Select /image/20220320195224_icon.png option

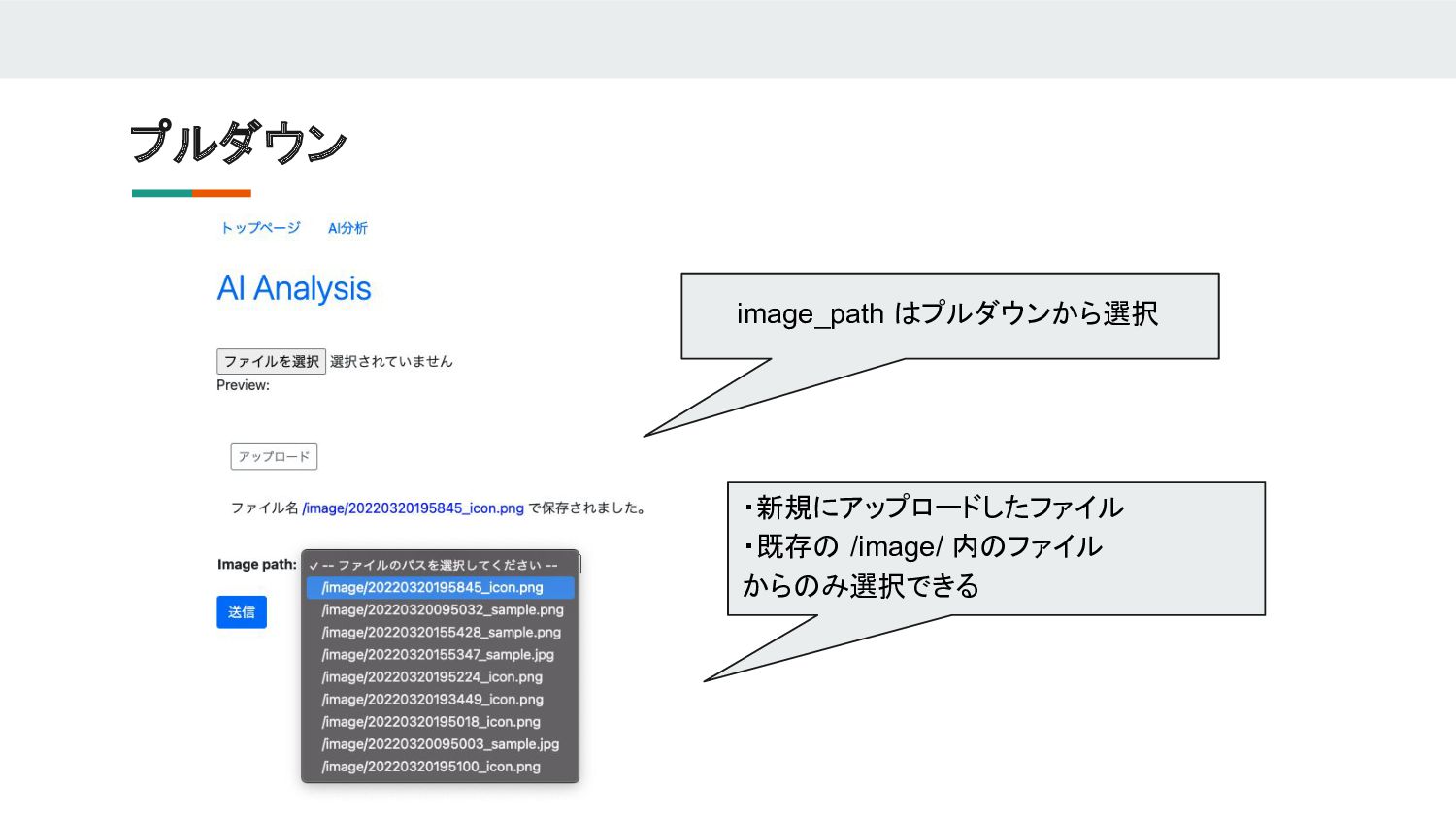[441, 676]
